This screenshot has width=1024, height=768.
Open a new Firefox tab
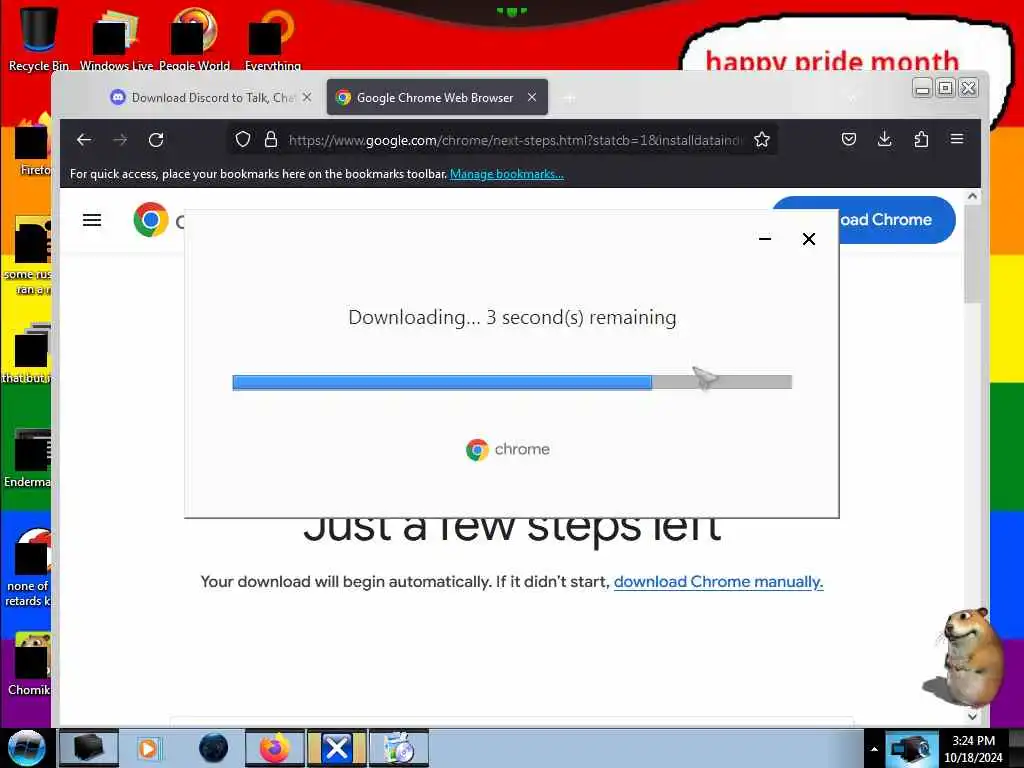point(569,98)
